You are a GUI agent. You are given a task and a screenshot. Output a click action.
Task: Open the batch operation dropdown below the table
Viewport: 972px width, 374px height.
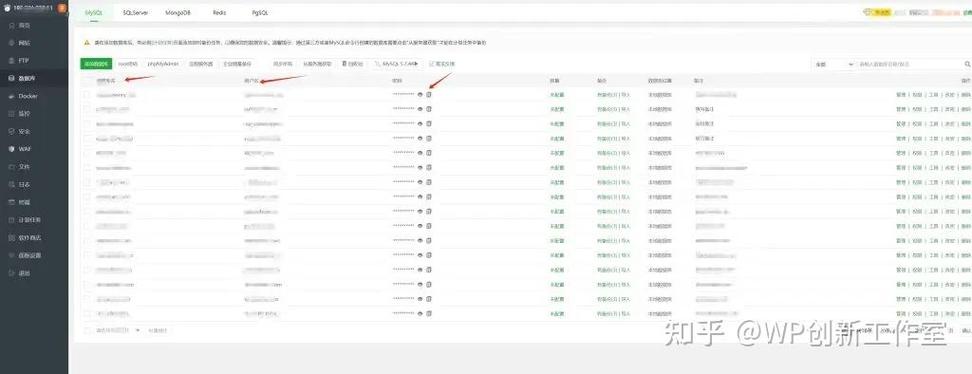pyautogui.click(x=118, y=331)
